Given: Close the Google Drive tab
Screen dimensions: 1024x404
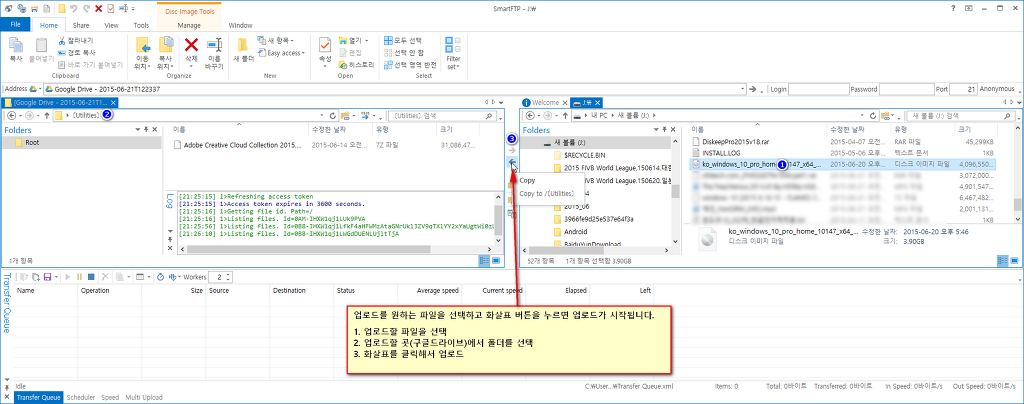Looking at the screenshot, I should 113,103.
